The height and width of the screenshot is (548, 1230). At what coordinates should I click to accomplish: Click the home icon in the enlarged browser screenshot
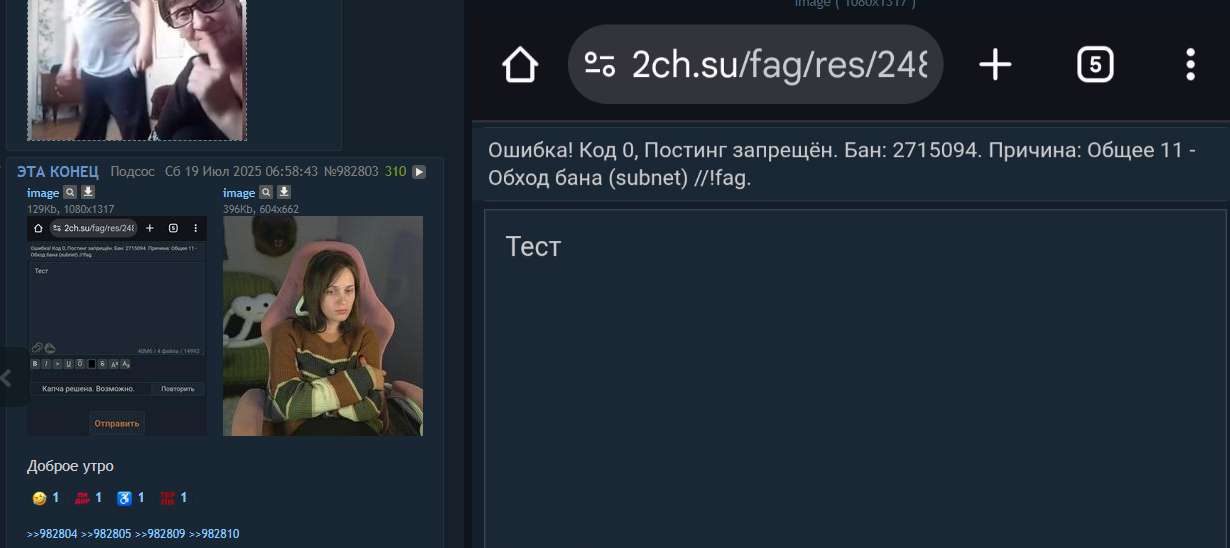point(520,65)
